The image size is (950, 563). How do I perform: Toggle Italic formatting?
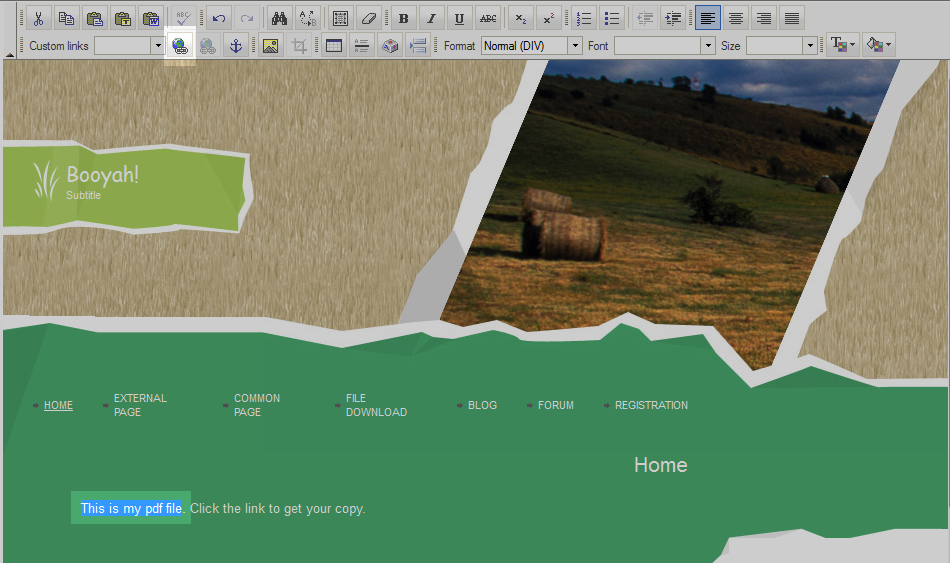point(431,18)
